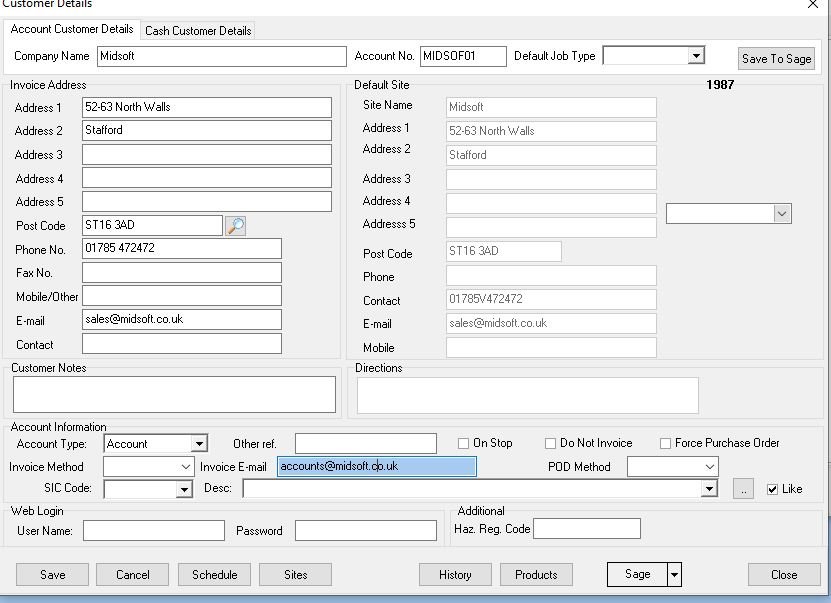Screen dimensions: 831x603
Task: Click the Default Site Address 2 field
Action: (551, 155)
